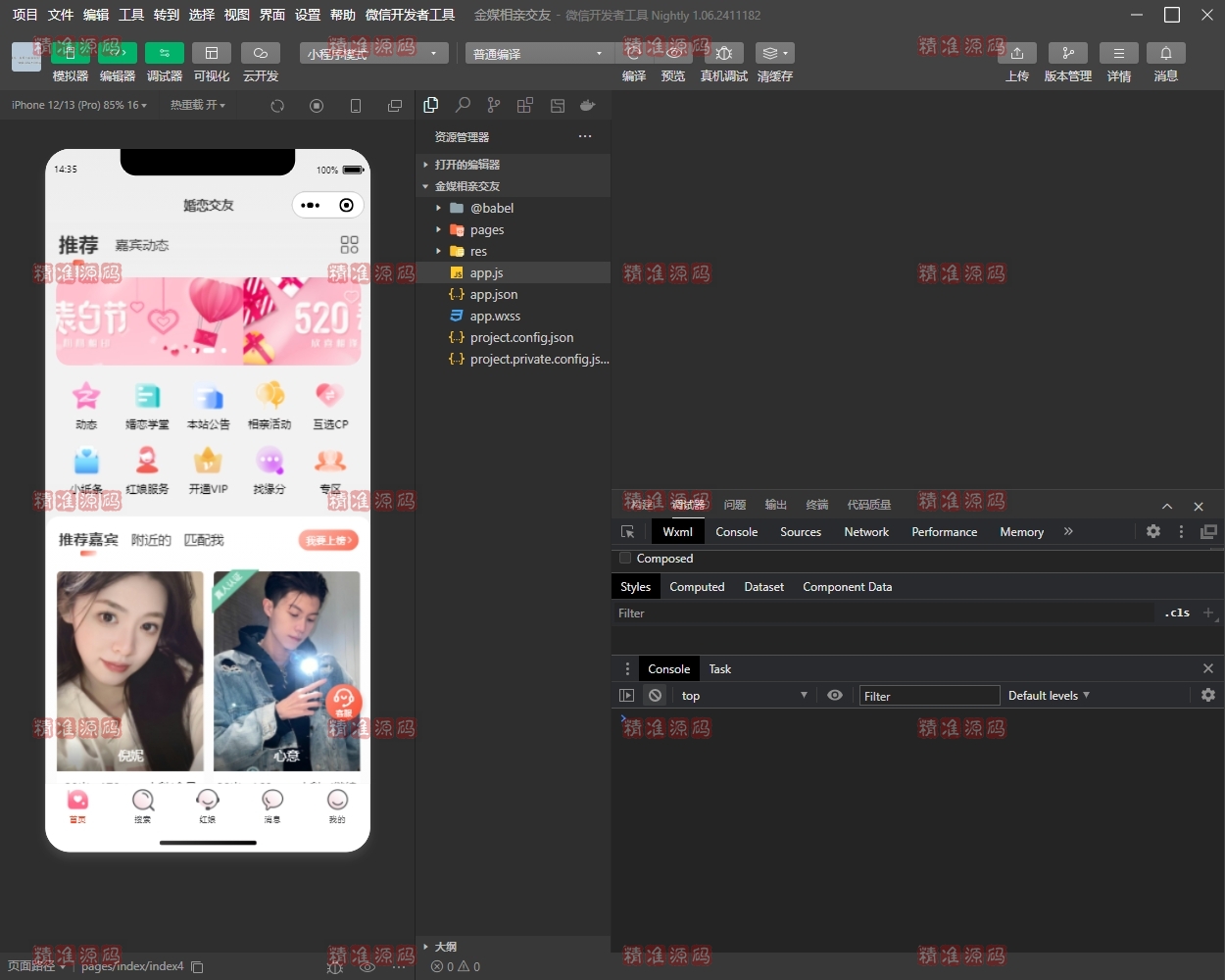Open the 热重载 hot reload dropdown
The width and height of the screenshot is (1225, 980).
198,105
